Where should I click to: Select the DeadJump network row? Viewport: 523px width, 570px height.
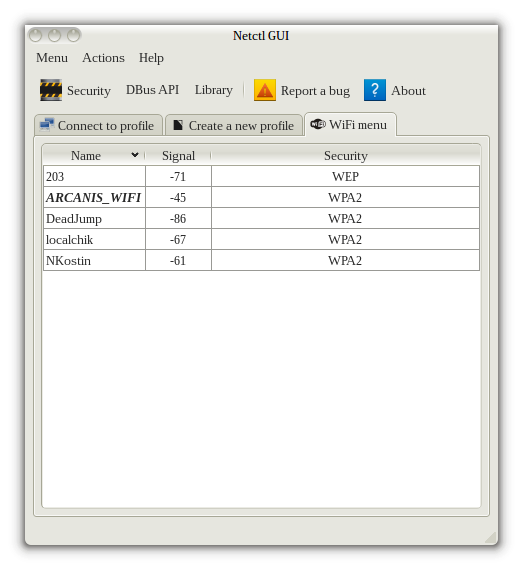(261, 218)
